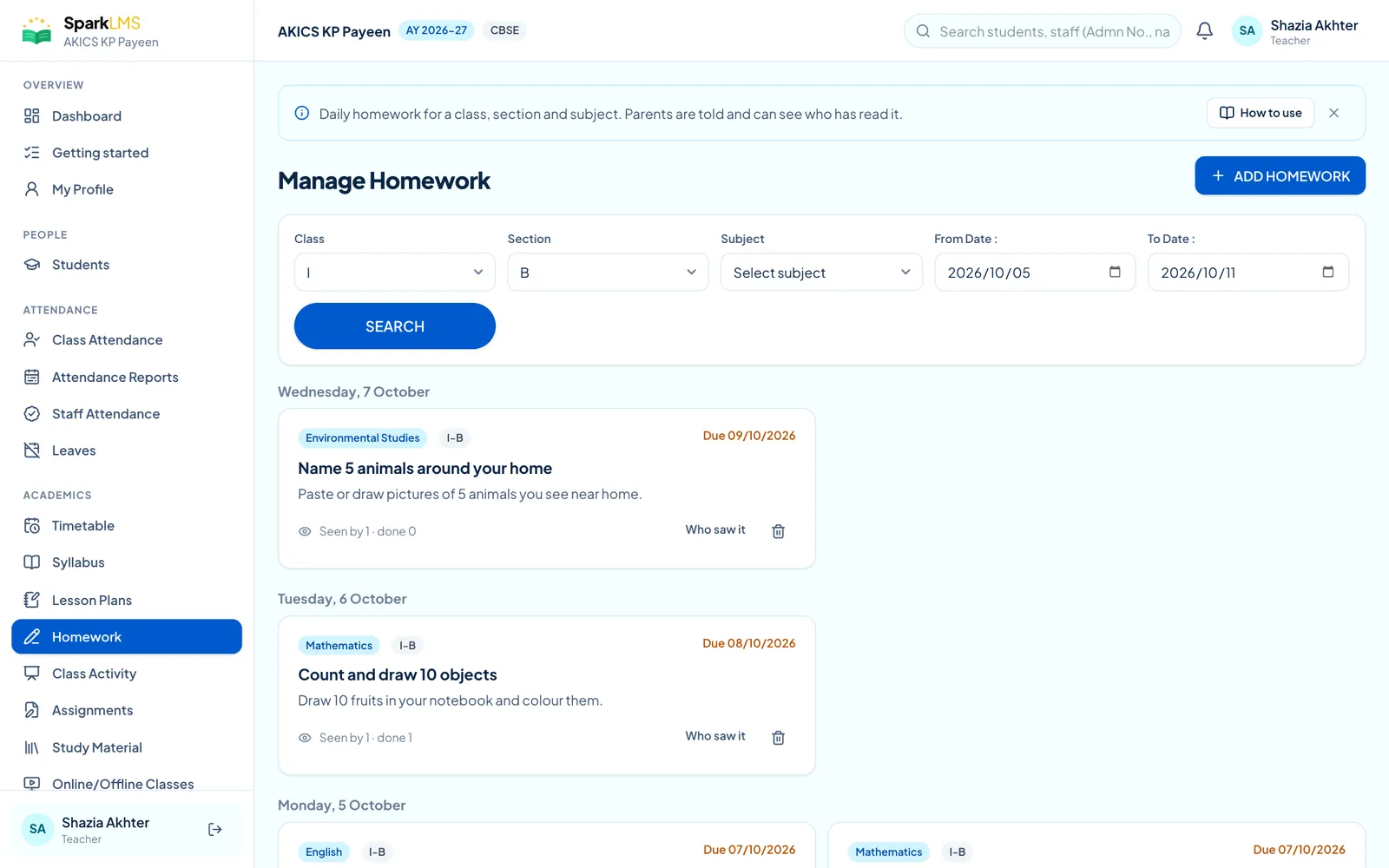Screen dimensions: 1389x868
Task: Click the SEARCH button
Action: pyautogui.click(x=395, y=326)
